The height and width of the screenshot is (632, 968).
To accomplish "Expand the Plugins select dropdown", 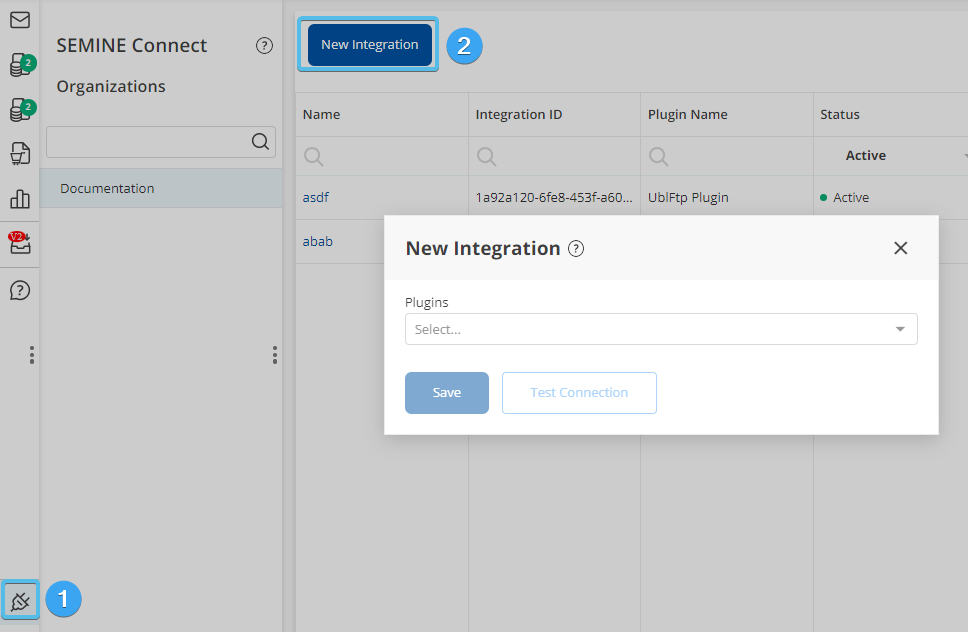I will (x=660, y=329).
